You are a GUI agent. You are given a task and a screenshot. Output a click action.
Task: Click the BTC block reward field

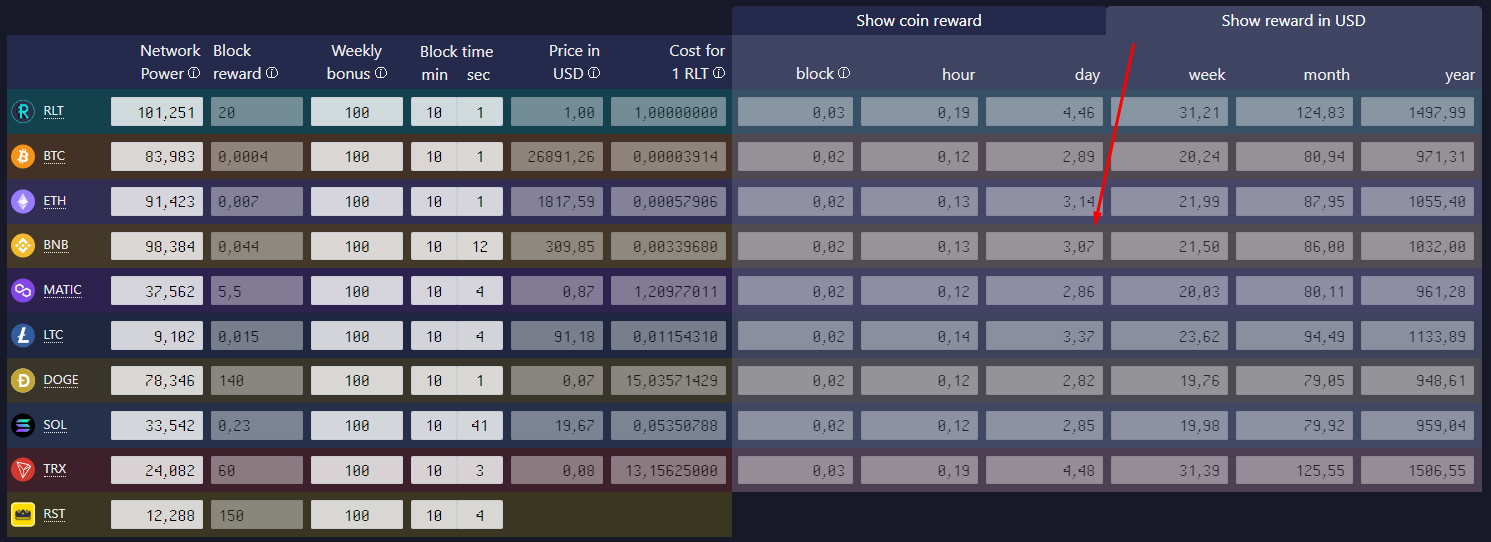256,156
